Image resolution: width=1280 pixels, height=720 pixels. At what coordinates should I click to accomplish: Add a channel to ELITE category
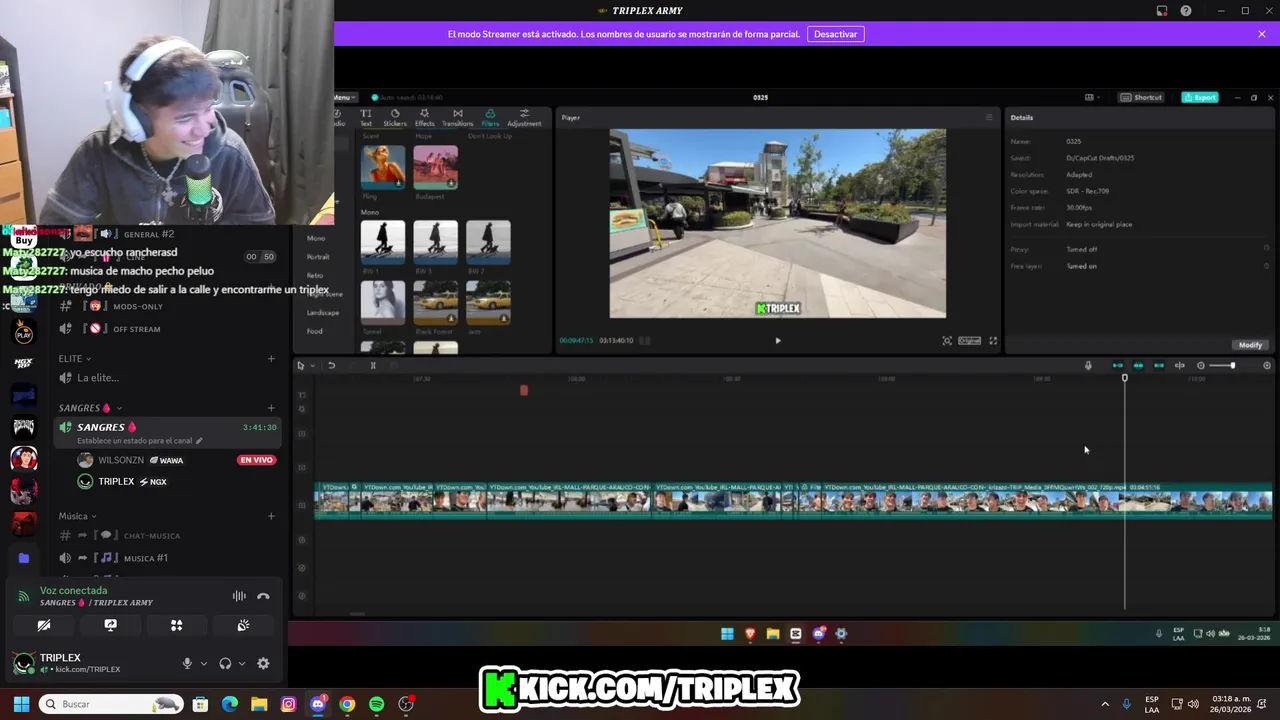point(271,358)
